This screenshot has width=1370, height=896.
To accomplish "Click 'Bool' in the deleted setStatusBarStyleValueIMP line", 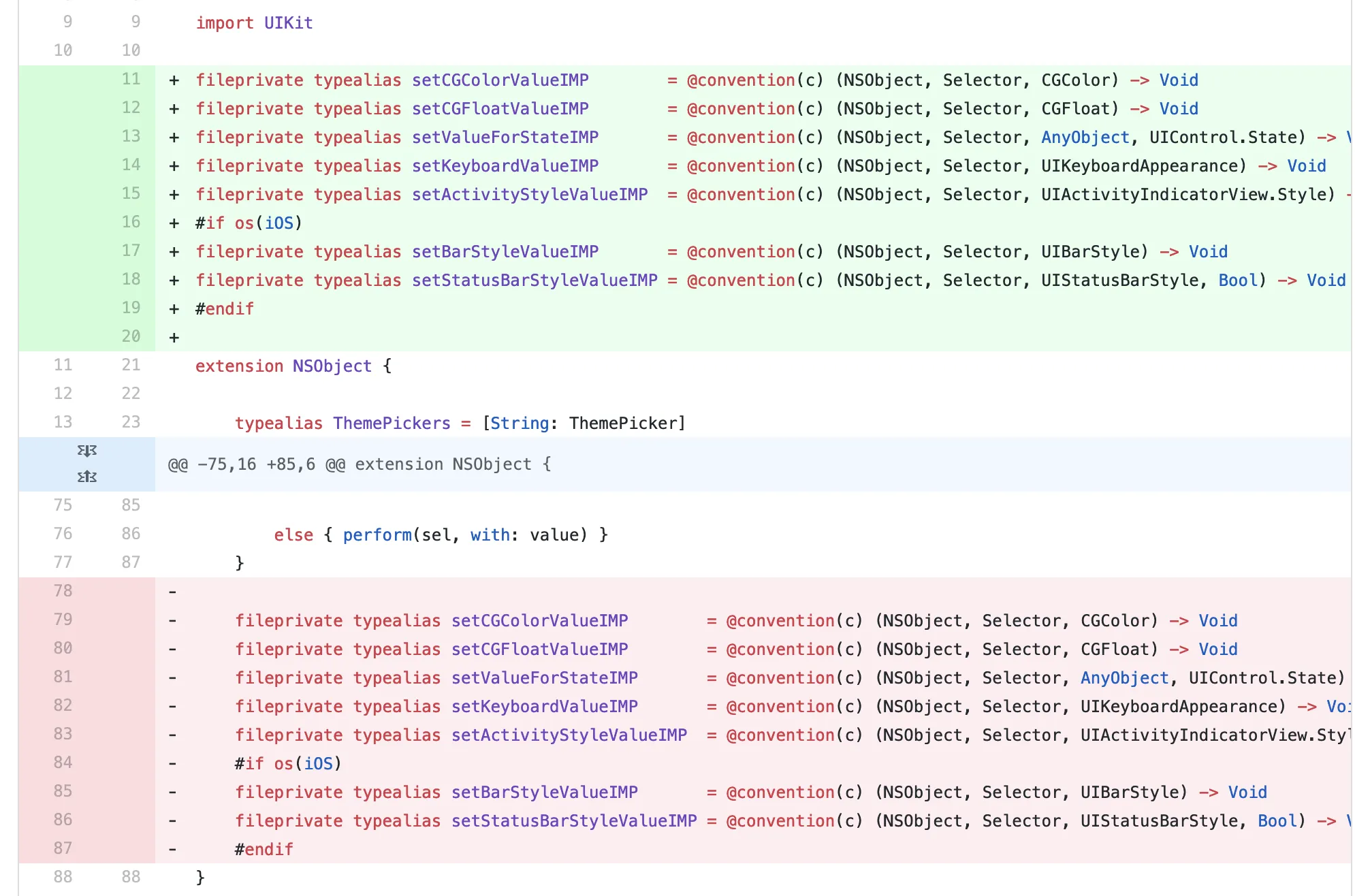I will (x=1277, y=821).
